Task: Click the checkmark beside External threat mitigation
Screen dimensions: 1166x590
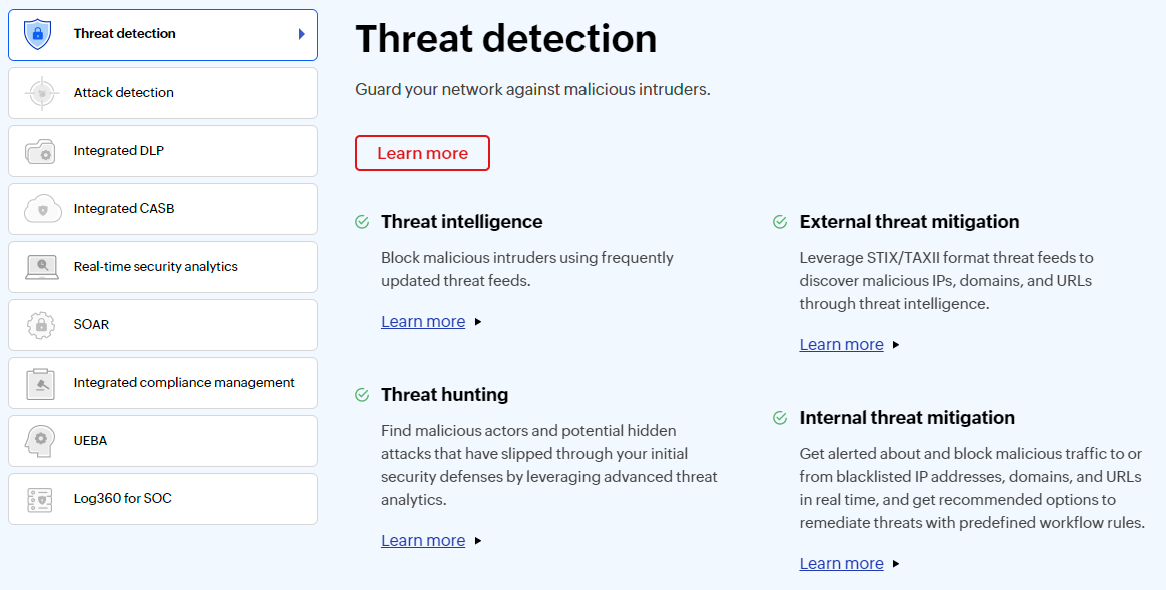Action: [780, 222]
